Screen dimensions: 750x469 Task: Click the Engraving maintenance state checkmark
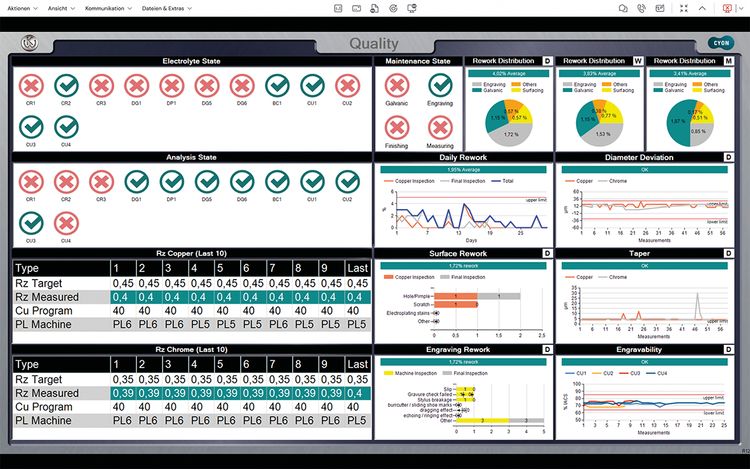pos(440,86)
